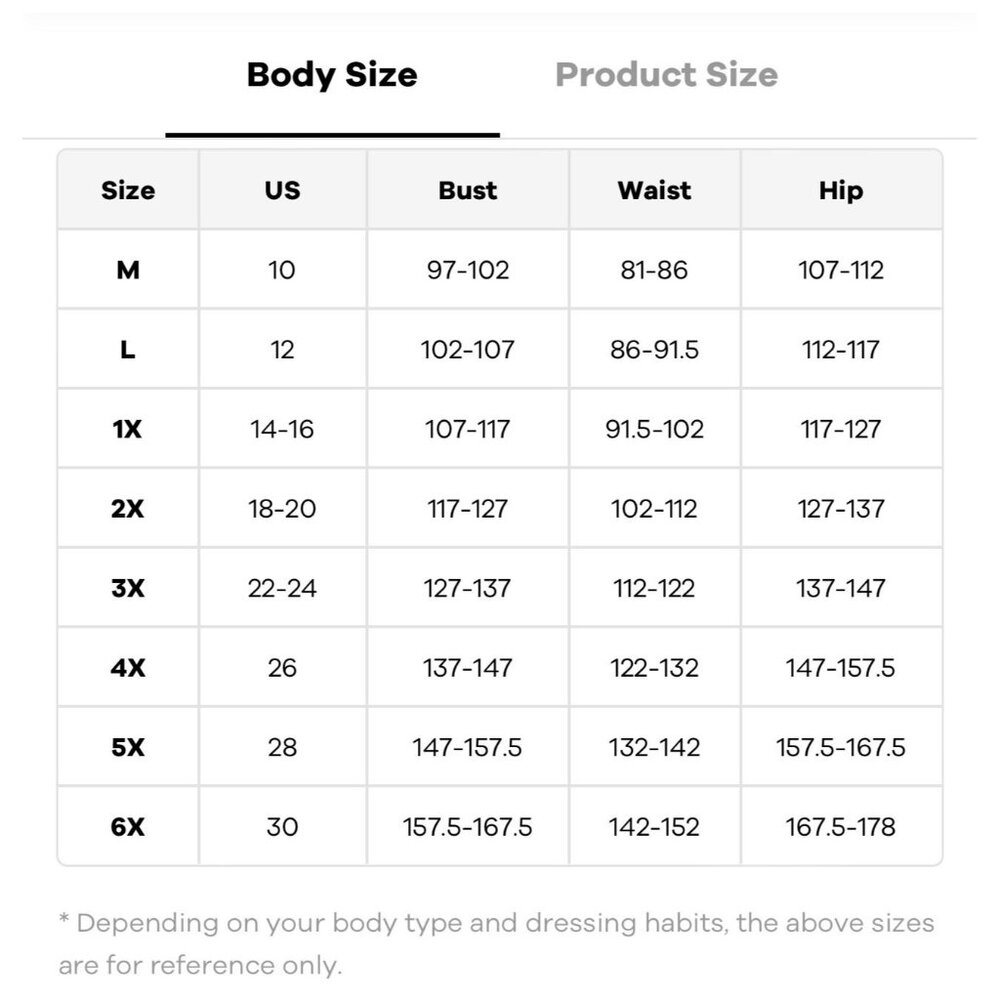The height and width of the screenshot is (1000, 1000).
Task: Click the Bust column header
Action: pos(467,190)
